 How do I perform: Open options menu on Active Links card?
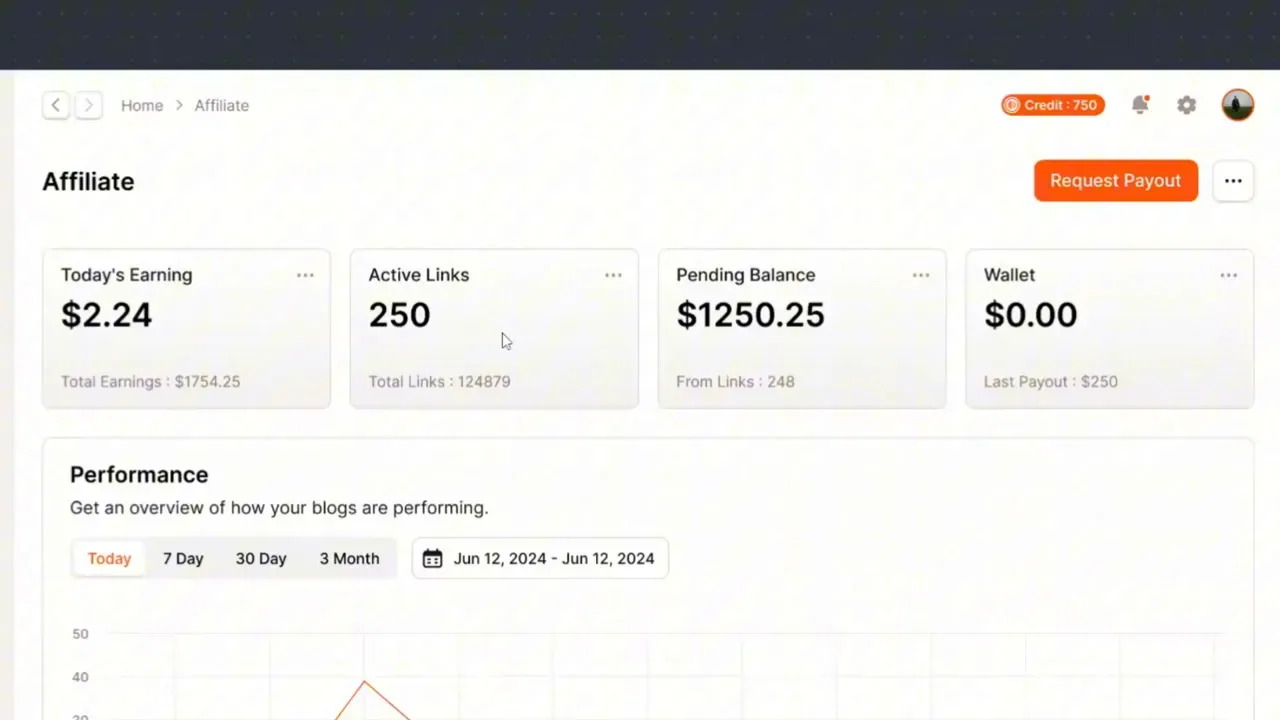[613, 275]
